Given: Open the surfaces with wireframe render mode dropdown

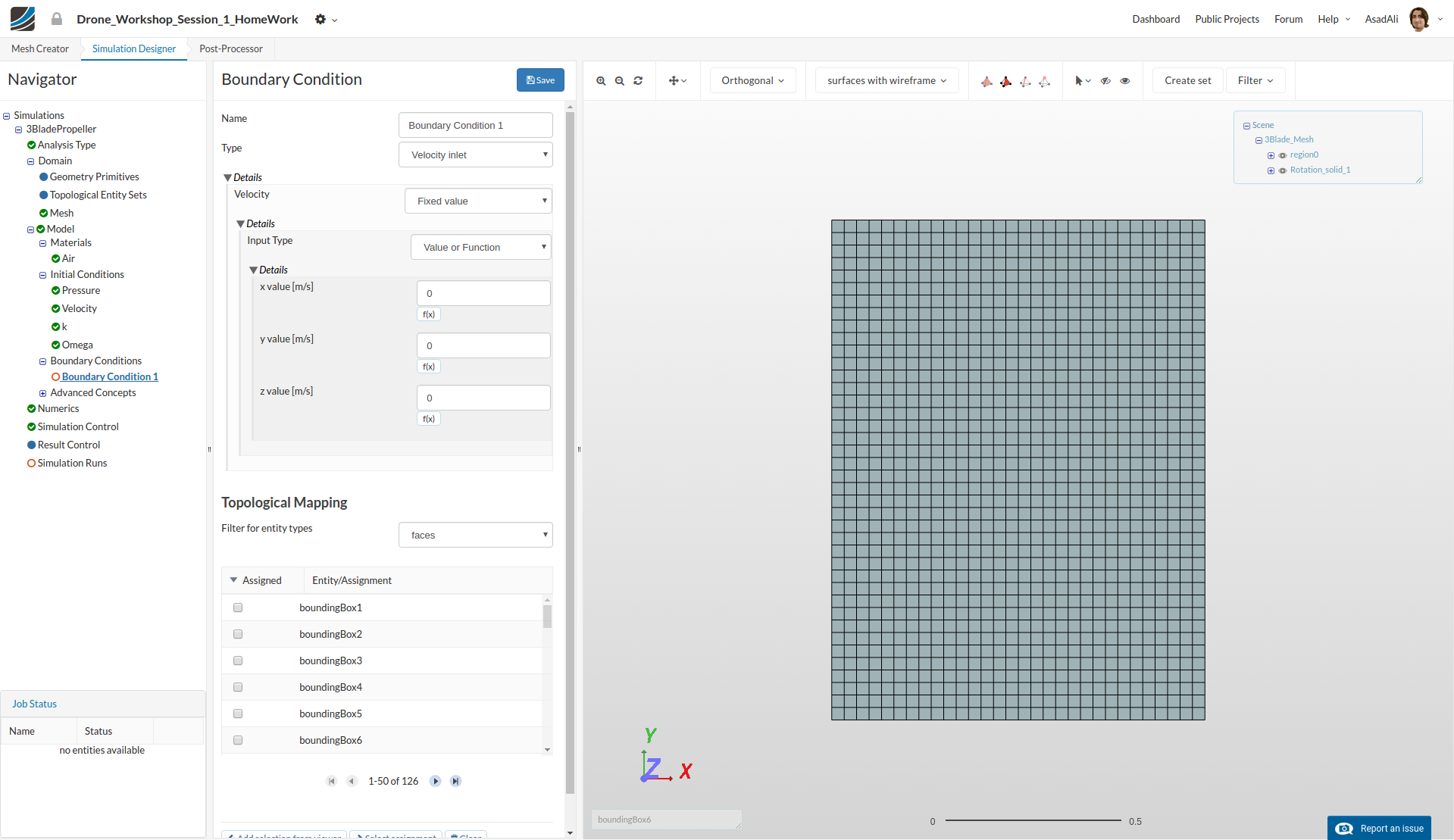Looking at the screenshot, I should coord(886,81).
